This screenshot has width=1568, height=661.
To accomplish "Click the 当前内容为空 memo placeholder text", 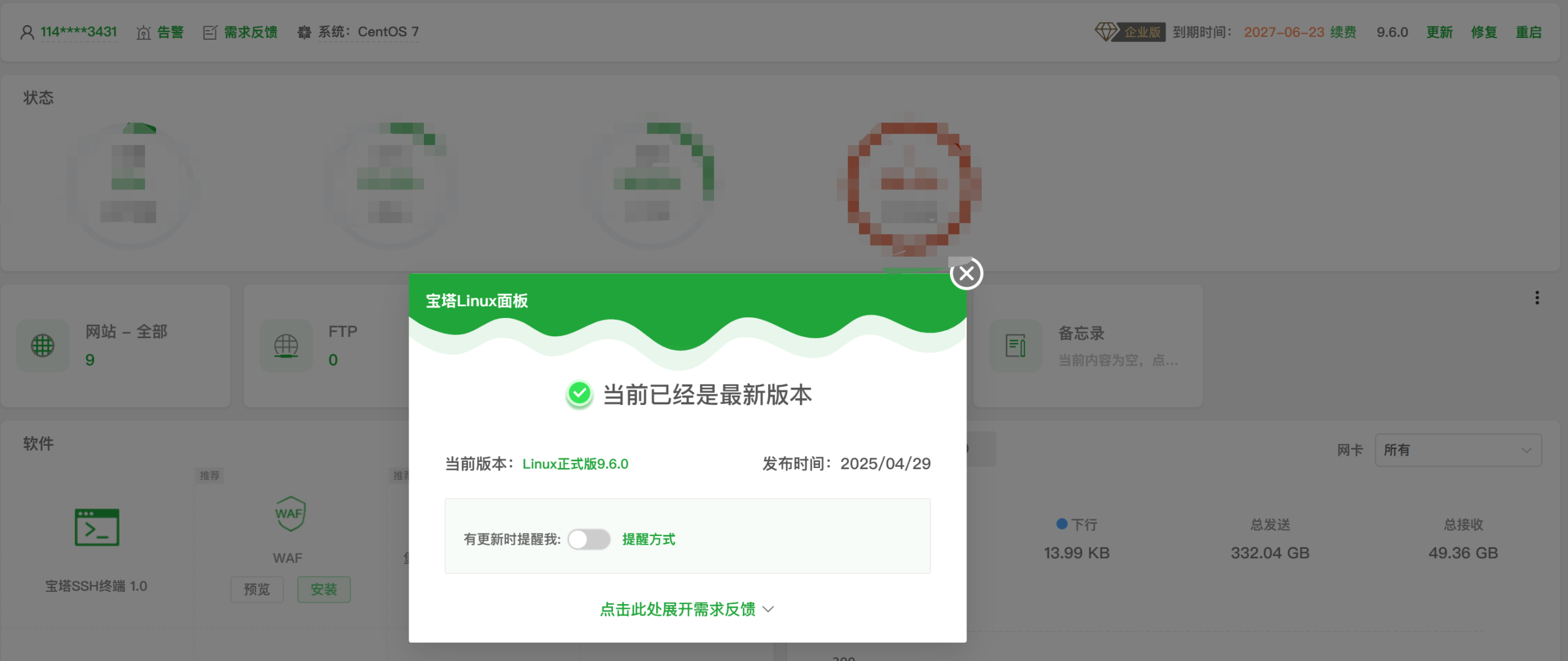I will click(x=1118, y=360).
